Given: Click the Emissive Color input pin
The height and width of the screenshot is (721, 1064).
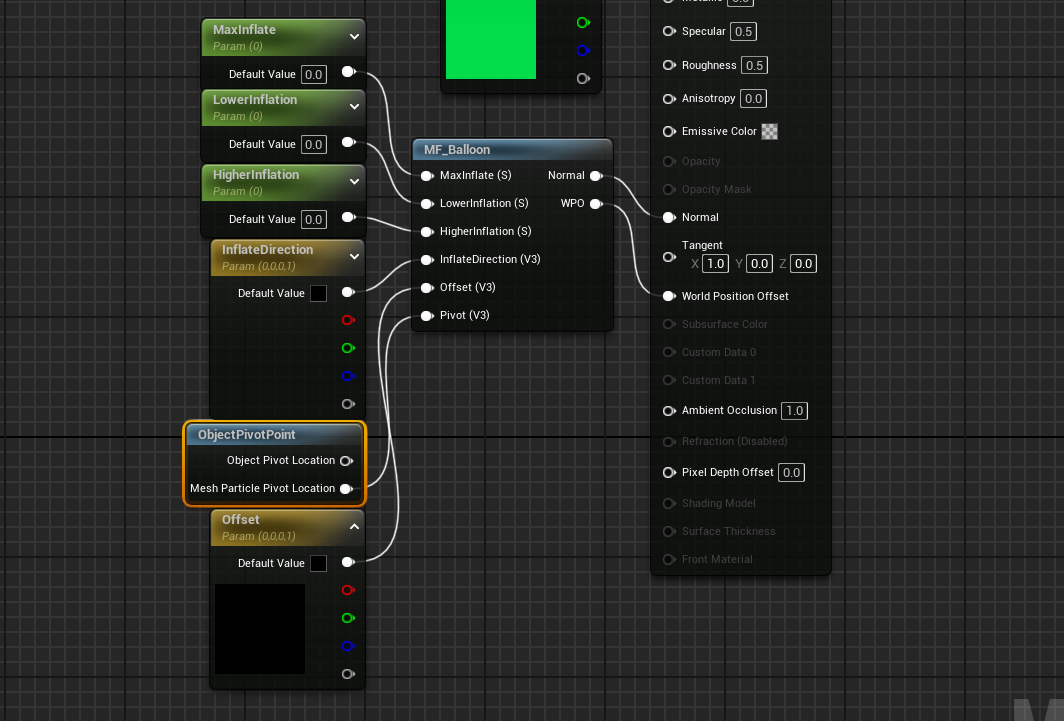Looking at the screenshot, I should click(x=669, y=132).
